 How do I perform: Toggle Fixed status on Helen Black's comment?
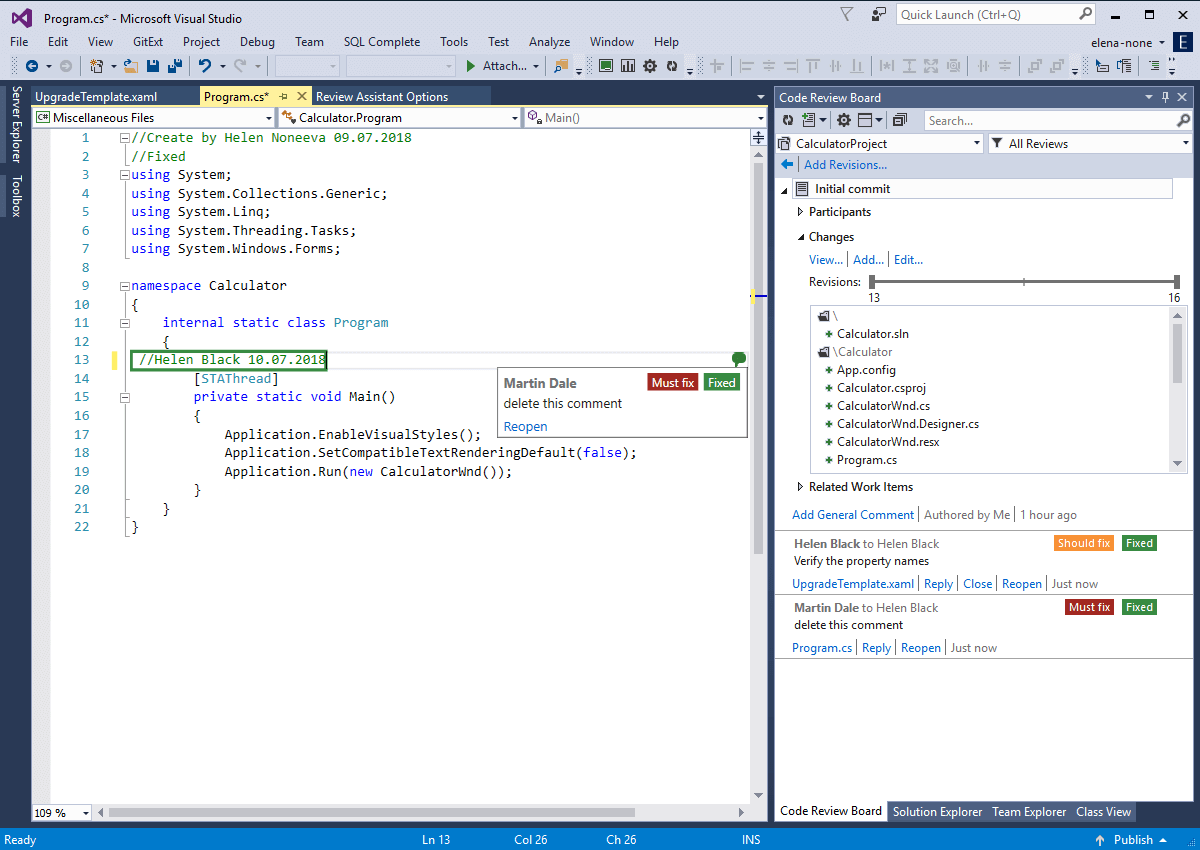coord(1139,544)
